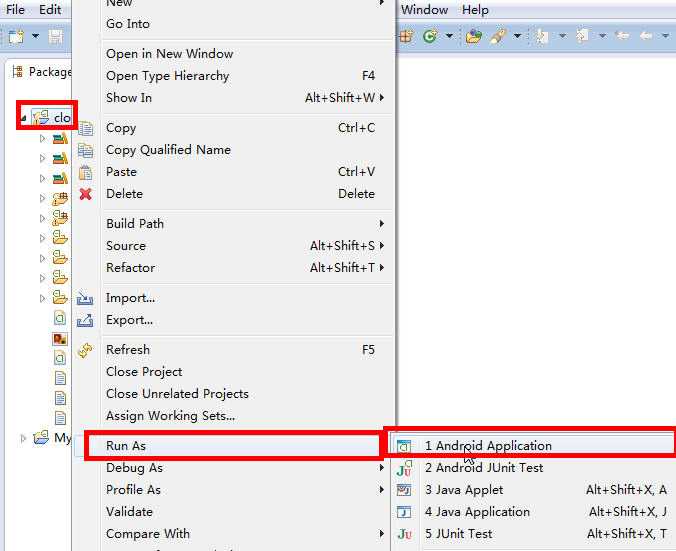Expand the My project tree node

(23, 438)
